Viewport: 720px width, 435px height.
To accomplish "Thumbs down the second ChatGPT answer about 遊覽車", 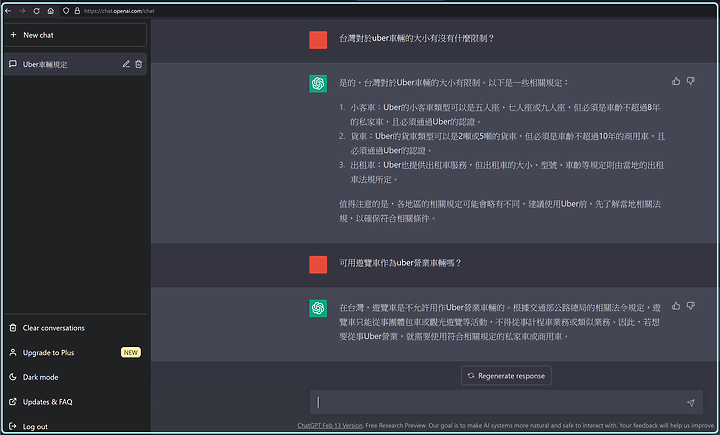I will click(691, 306).
